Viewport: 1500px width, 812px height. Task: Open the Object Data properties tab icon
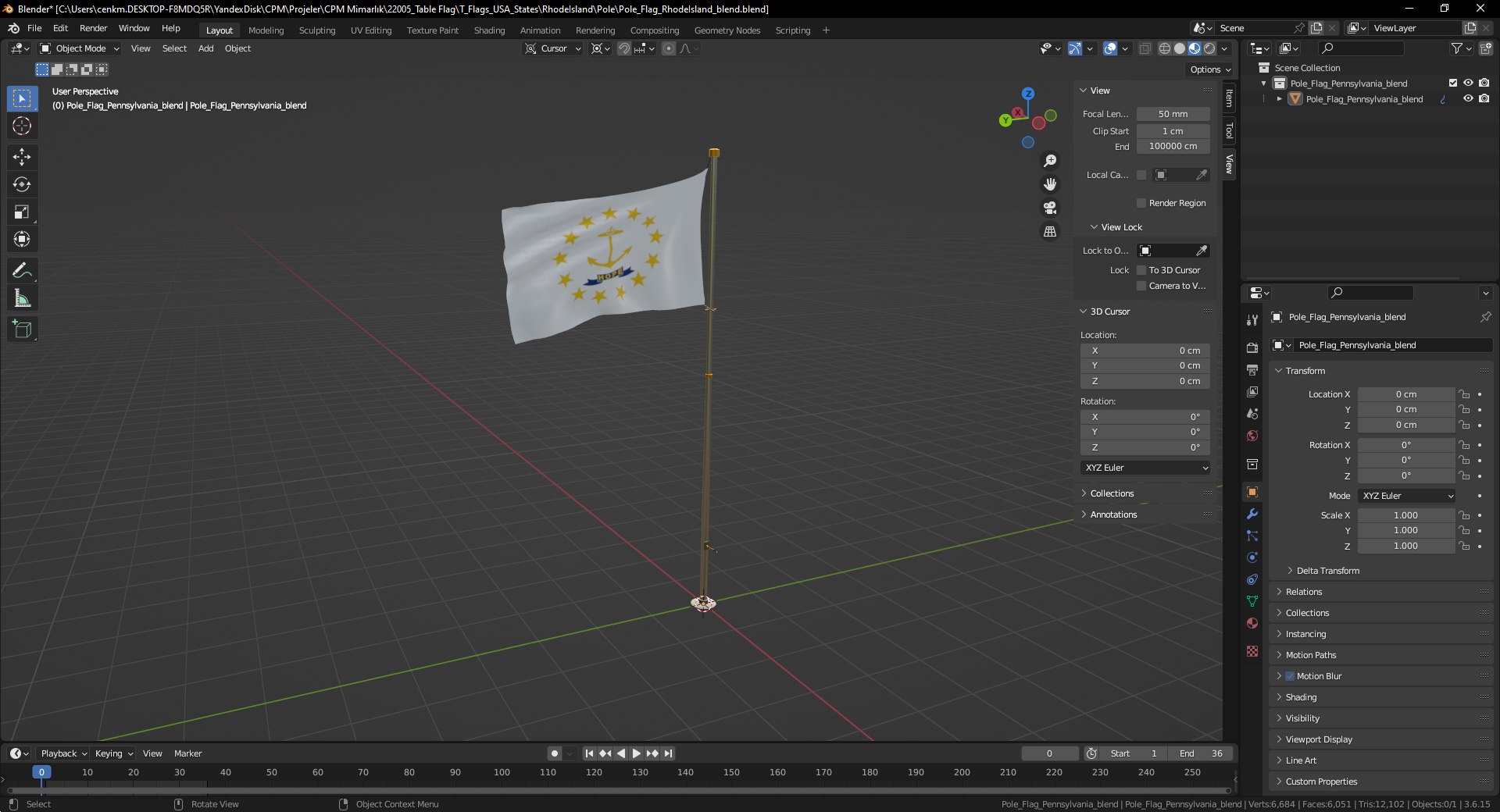1252,601
